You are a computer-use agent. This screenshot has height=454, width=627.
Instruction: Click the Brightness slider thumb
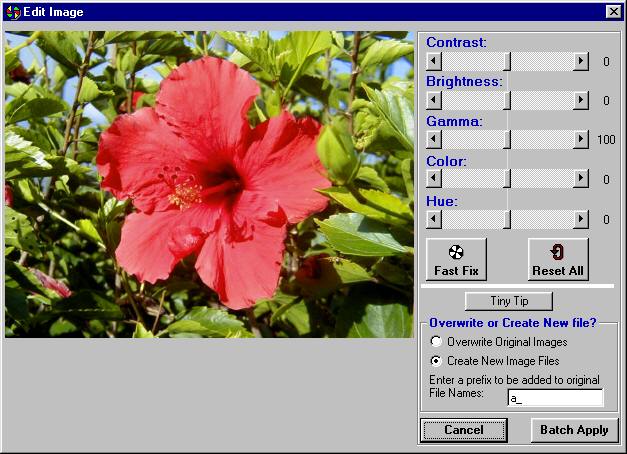click(507, 100)
